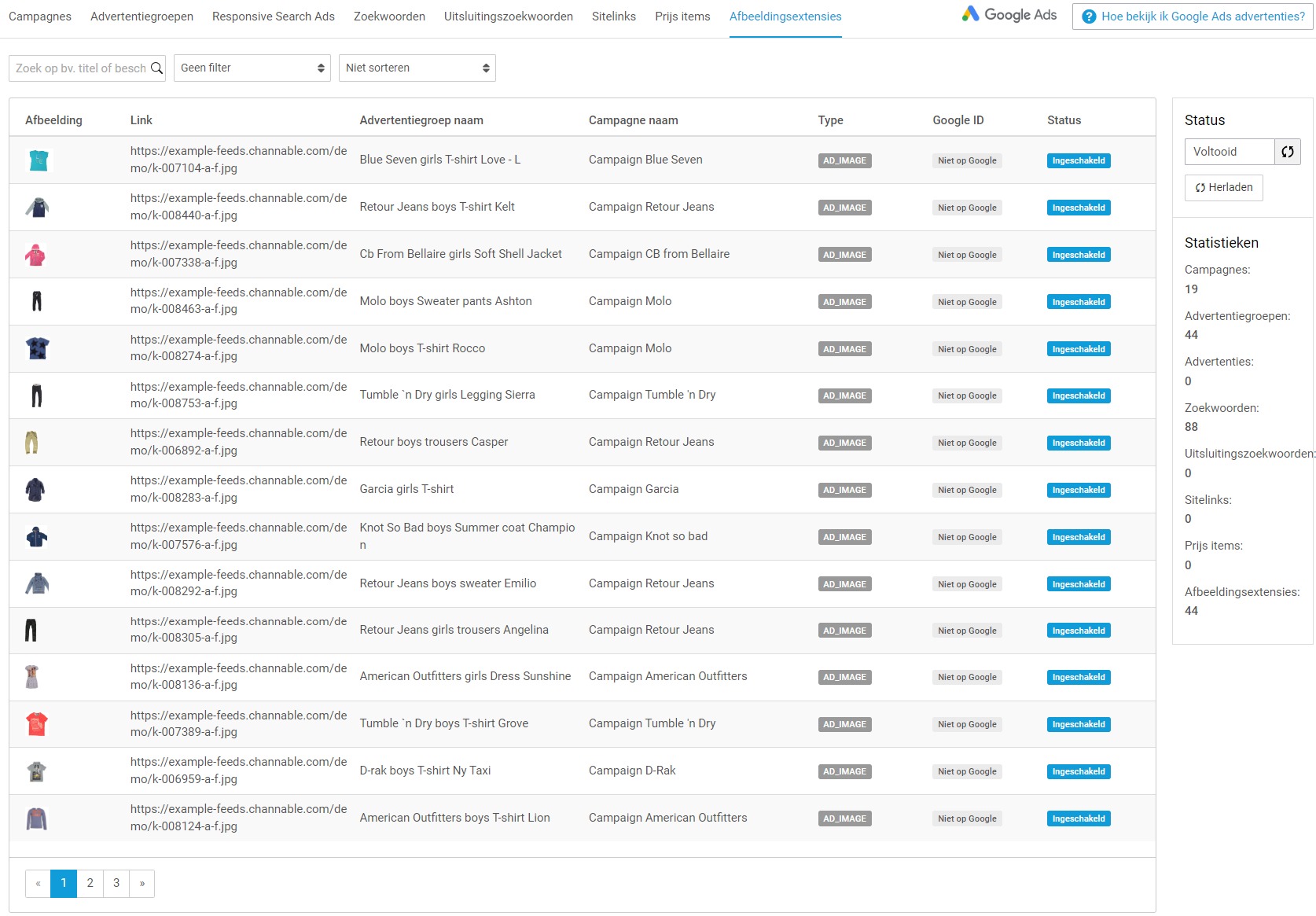The height and width of the screenshot is (916, 1316).
Task: Open the Dress Sunshine image thumbnail
Action: click(x=31, y=677)
